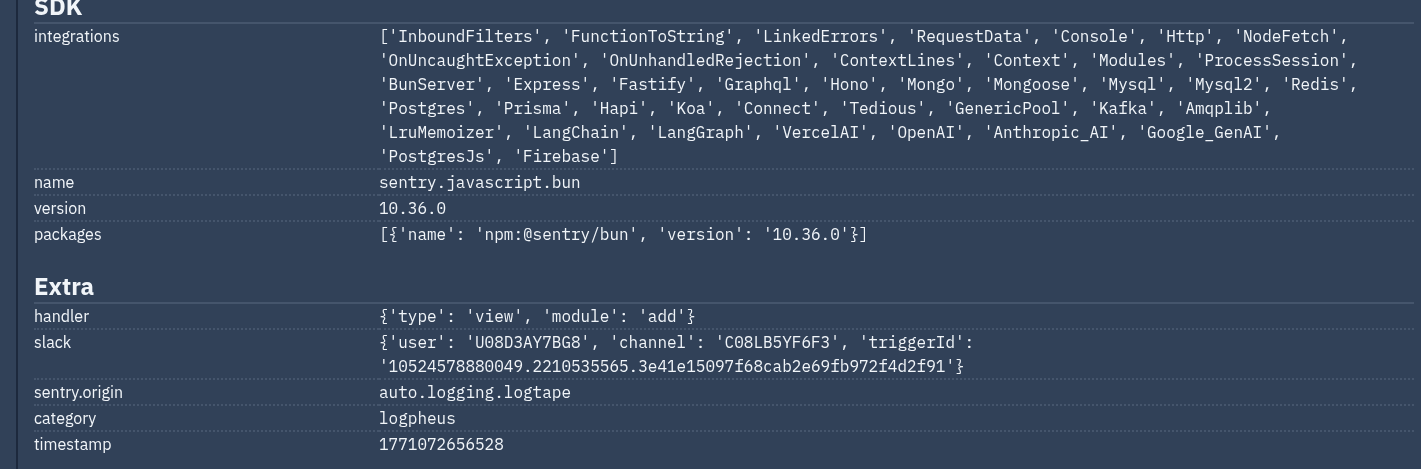Click the packages row label
Viewport: 1421px width, 469px height.
click(x=68, y=235)
